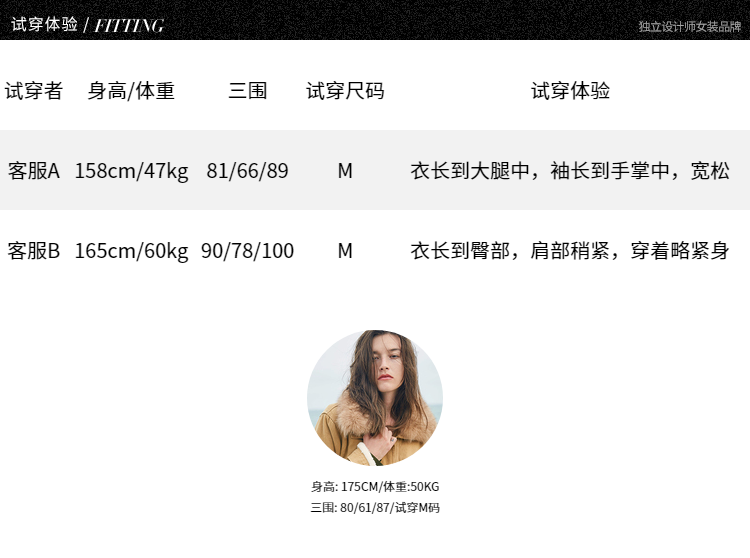Click the M size in 客服A row

coord(345,171)
